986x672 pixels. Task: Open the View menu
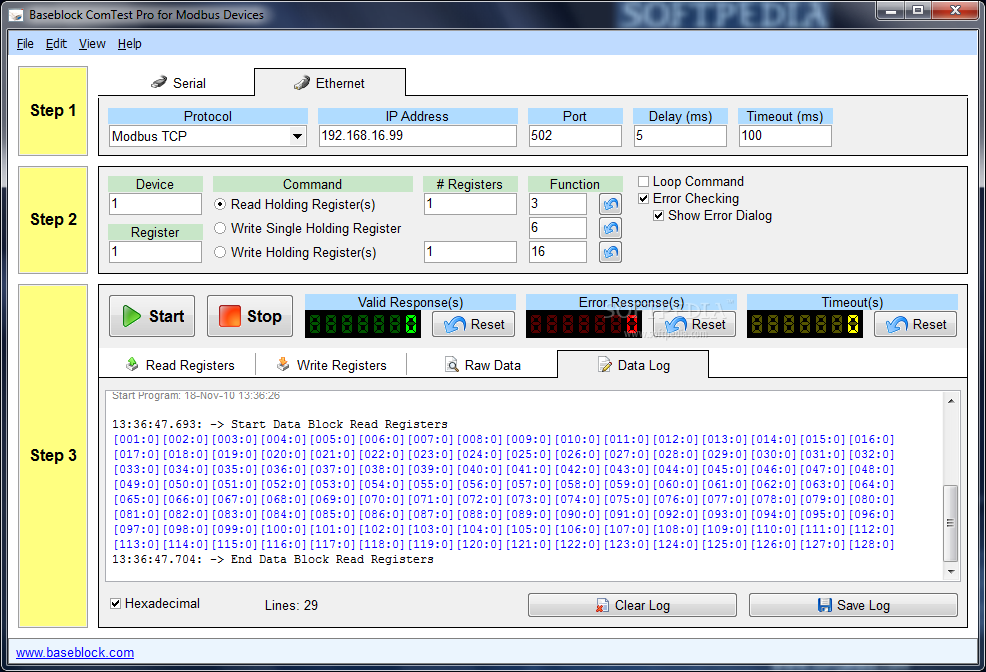pyautogui.click(x=92, y=44)
